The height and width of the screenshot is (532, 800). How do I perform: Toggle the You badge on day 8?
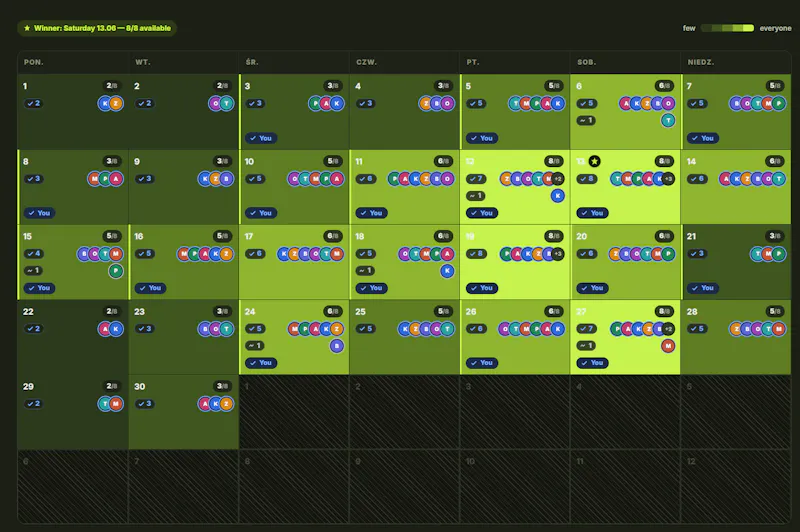click(x=39, y=213)
